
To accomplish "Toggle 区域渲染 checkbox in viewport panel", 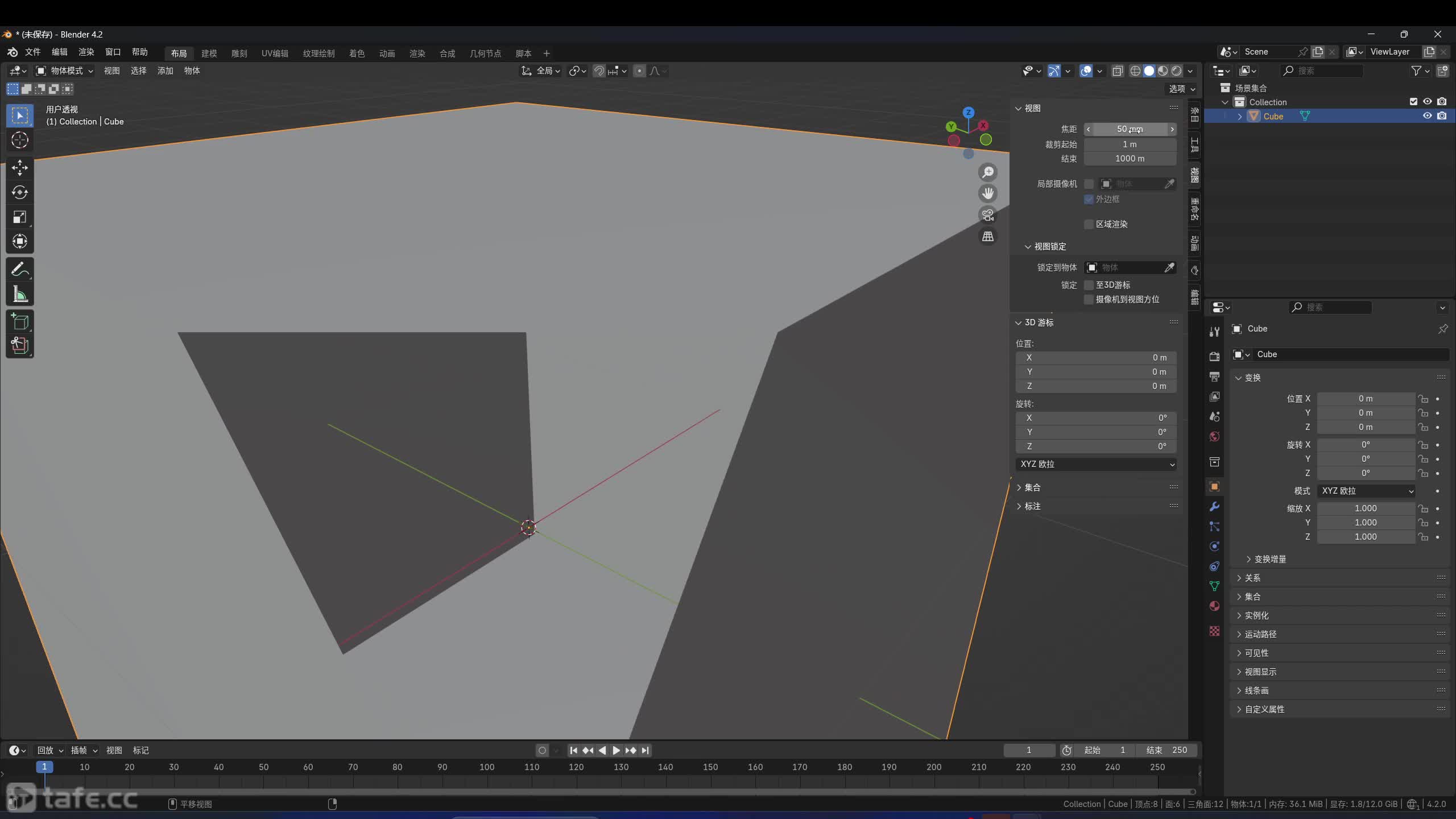I will point(1089,224).
